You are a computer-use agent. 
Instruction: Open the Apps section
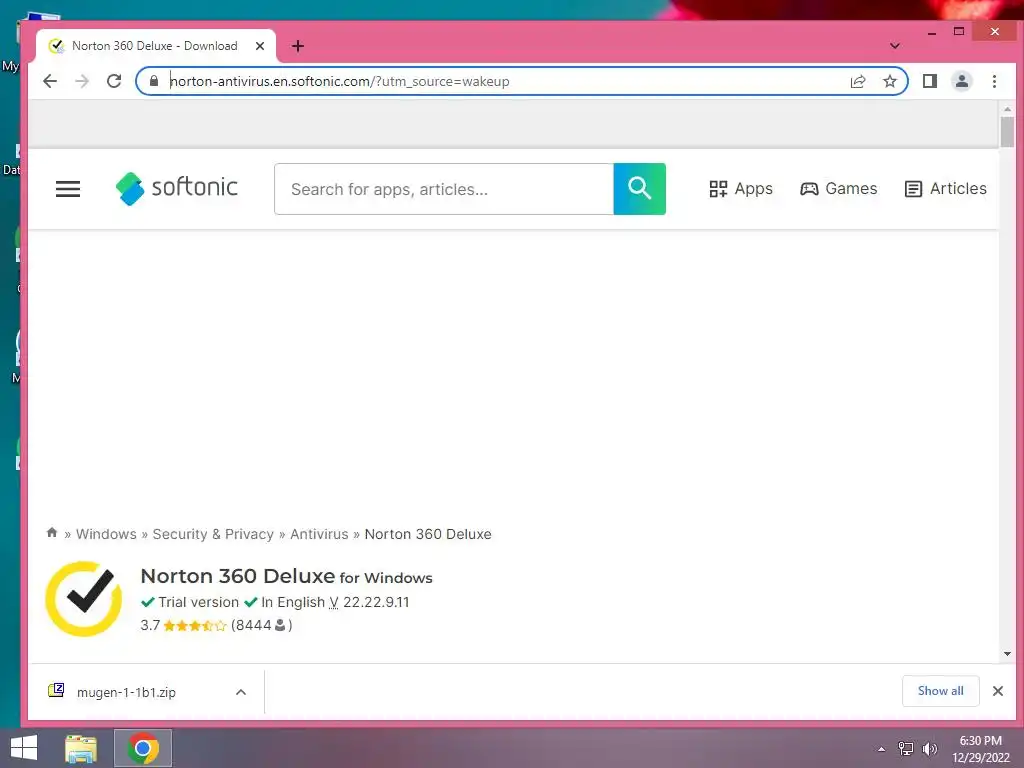741,189
